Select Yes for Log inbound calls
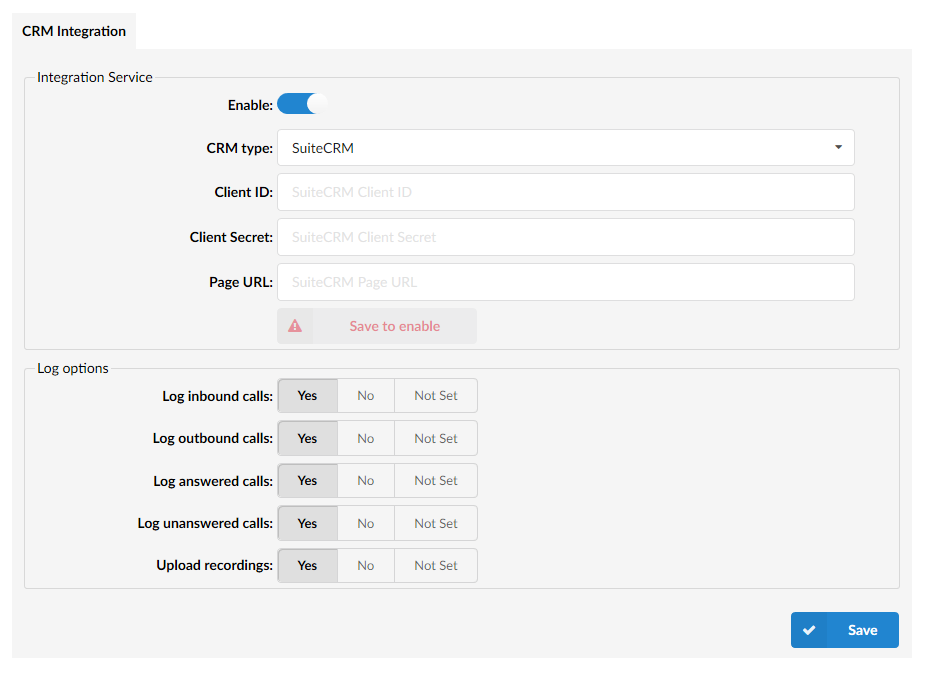The height and width of the screenshot is (682, 930). (x=307, y=396)
